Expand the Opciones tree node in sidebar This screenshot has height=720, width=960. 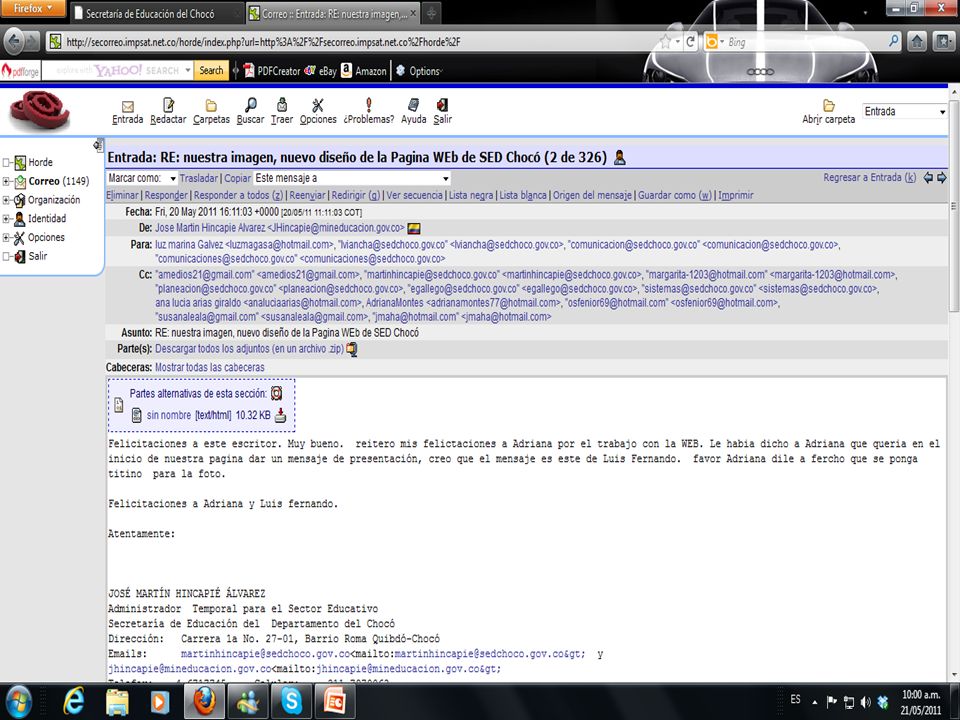coord(6,238)
